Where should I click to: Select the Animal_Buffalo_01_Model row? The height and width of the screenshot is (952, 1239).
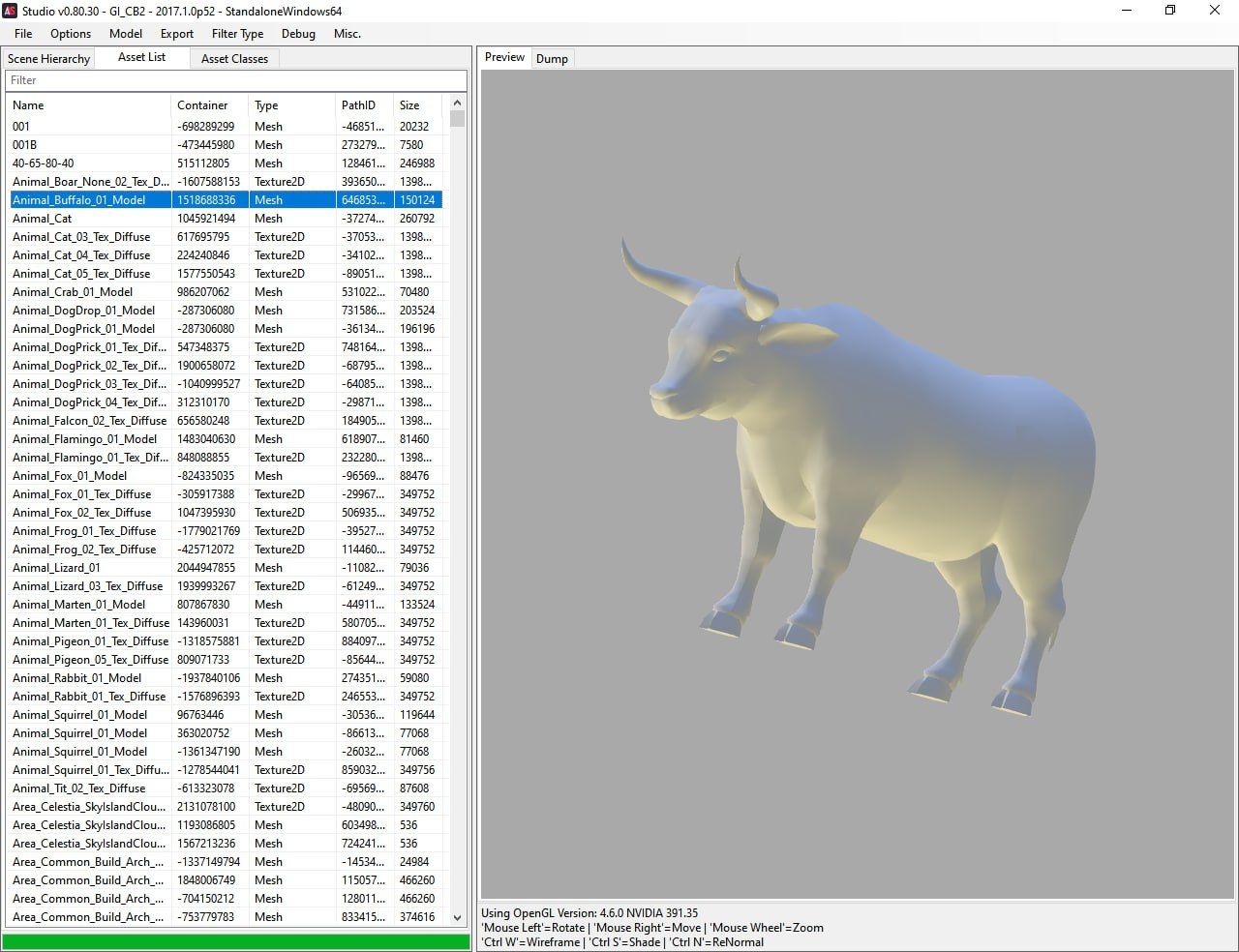(226, 200)
